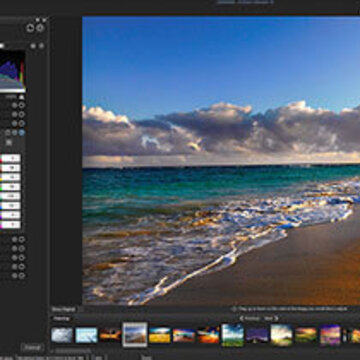Select the pale blue icy thumbnail
Viewport: 360px width, 360px height.
click(86, 335)
